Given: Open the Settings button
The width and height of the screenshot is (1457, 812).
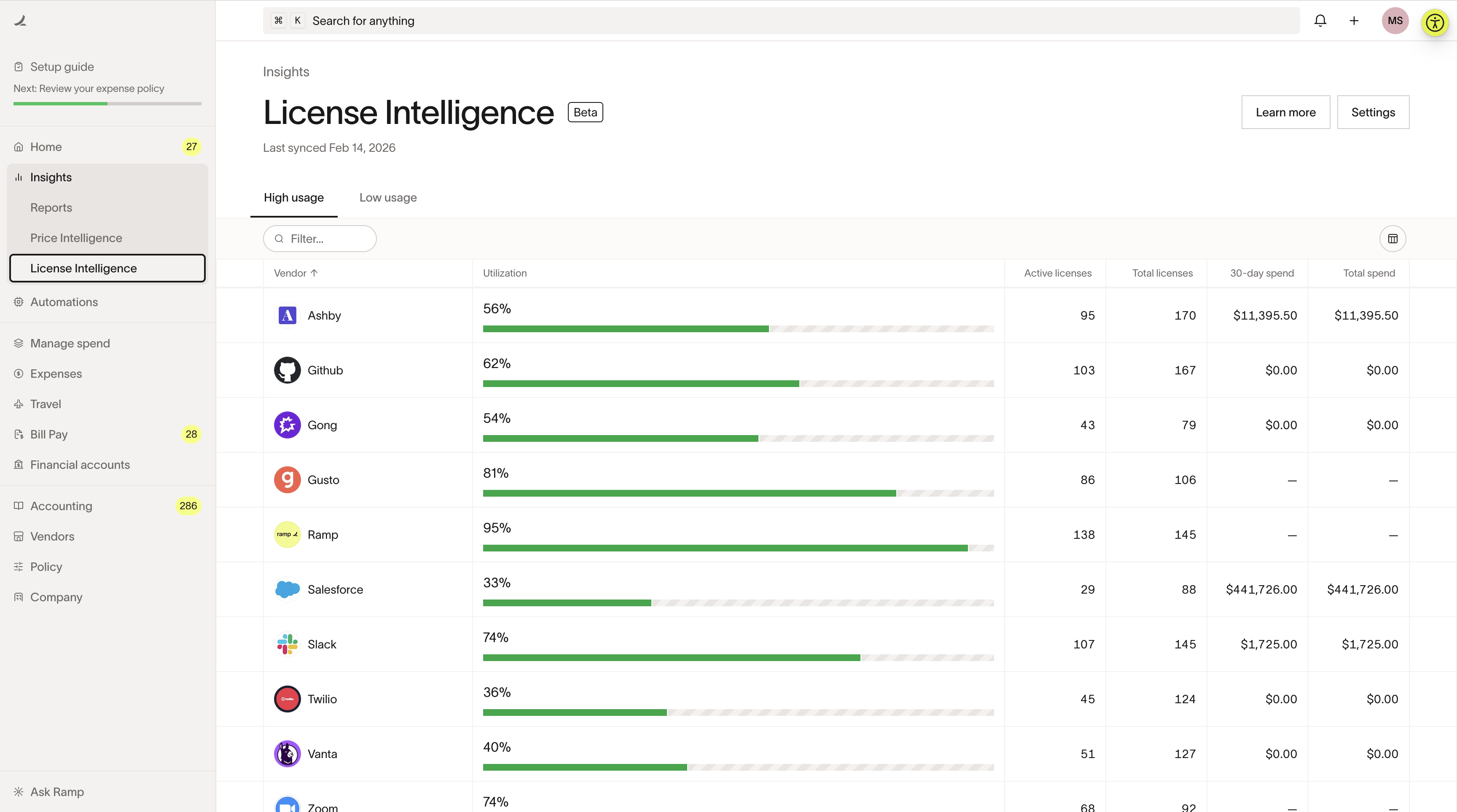Looking at the screenshot, I should pos(1373,112).
